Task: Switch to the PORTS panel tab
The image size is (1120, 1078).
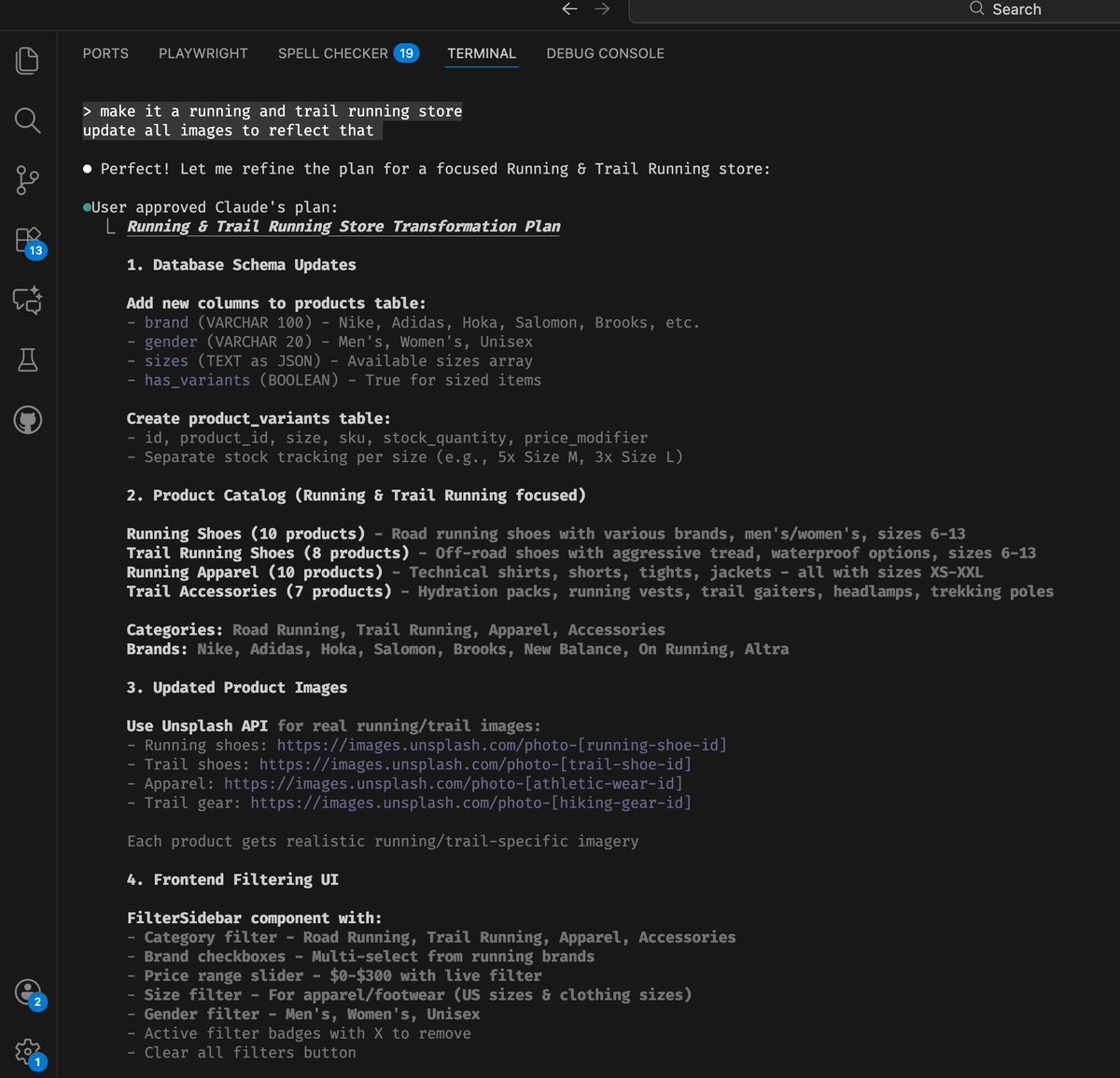Action: [105, 53]
